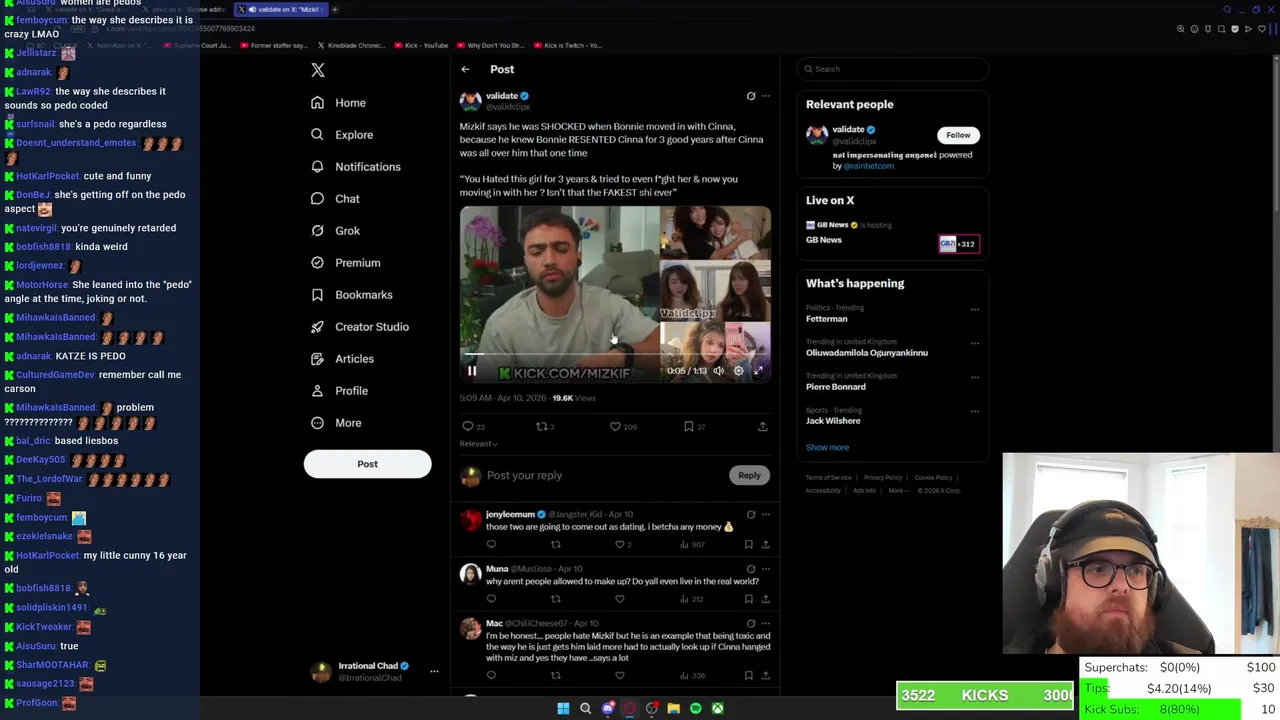Open Xbox app from taskbar
The width and height of the screenshot is (1280, 720).
pyautogui.click(x=718, y=709)
